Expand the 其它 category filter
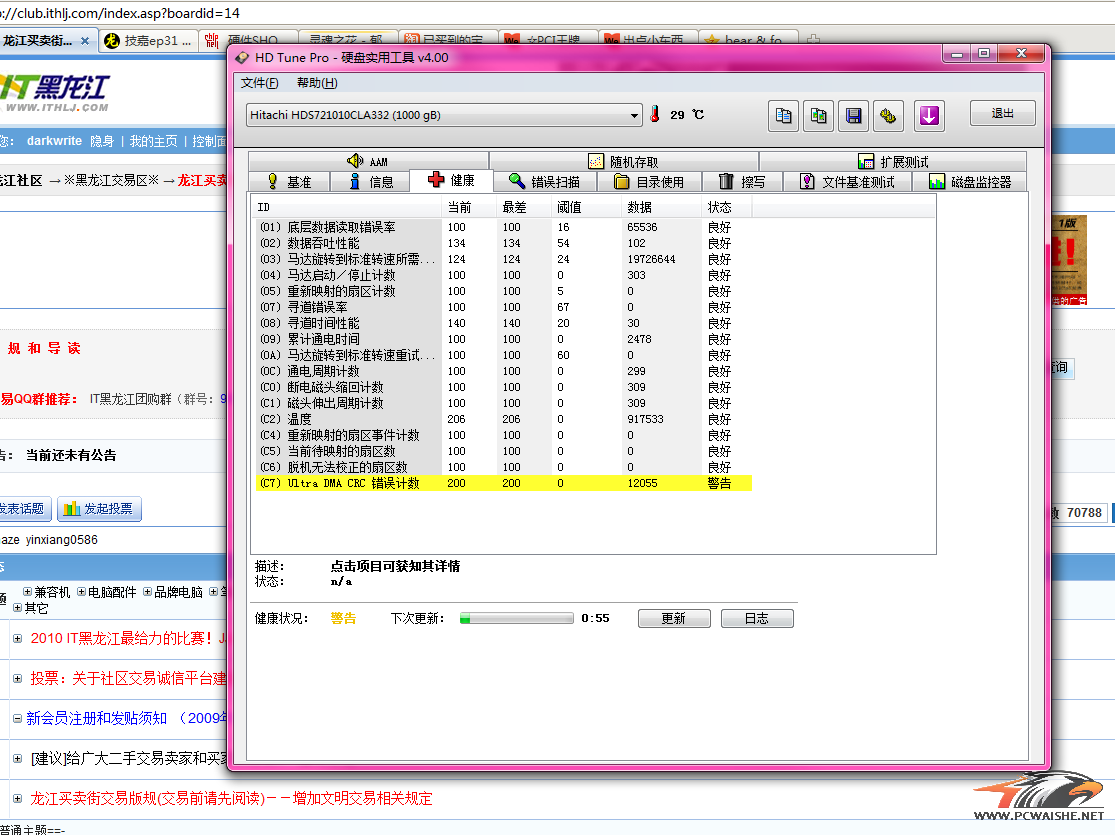 pyautogui.click(x=18, y=607)
